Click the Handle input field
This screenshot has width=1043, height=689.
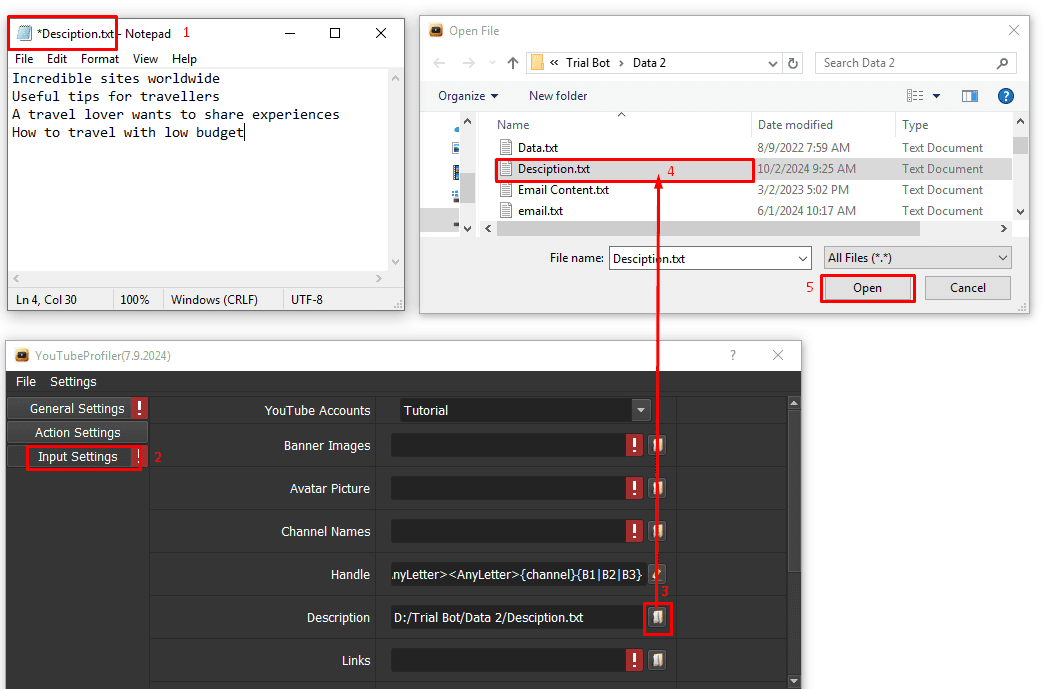[x=517, y=574]
